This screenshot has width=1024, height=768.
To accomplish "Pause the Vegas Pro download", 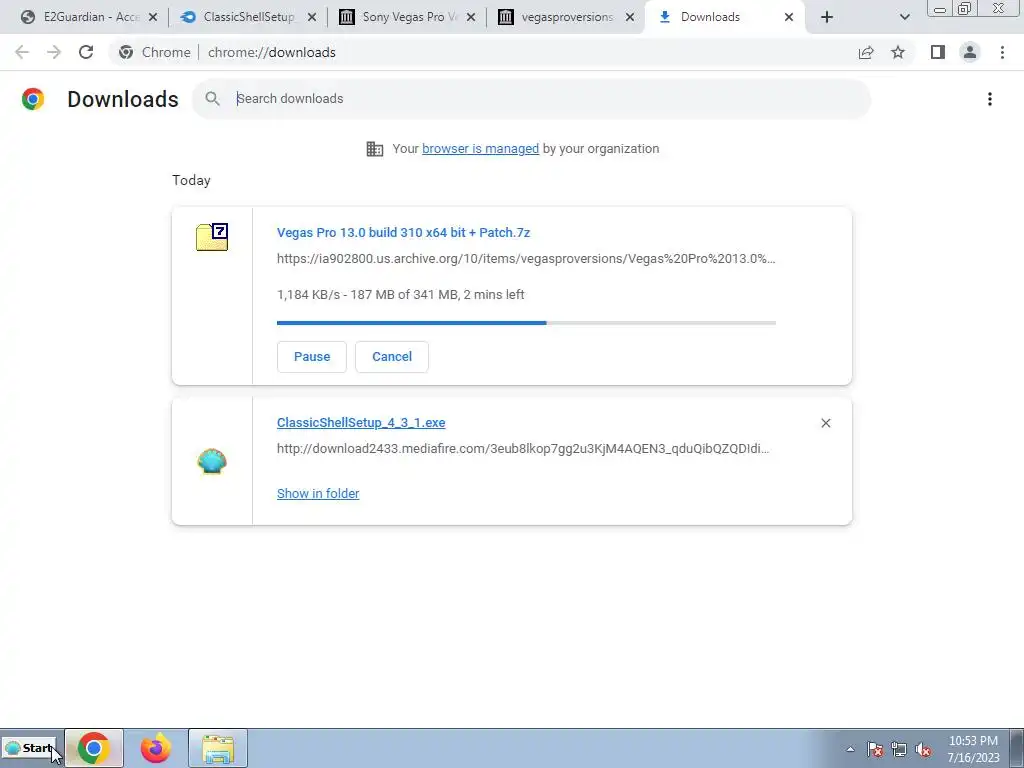I will pos(312,357).
